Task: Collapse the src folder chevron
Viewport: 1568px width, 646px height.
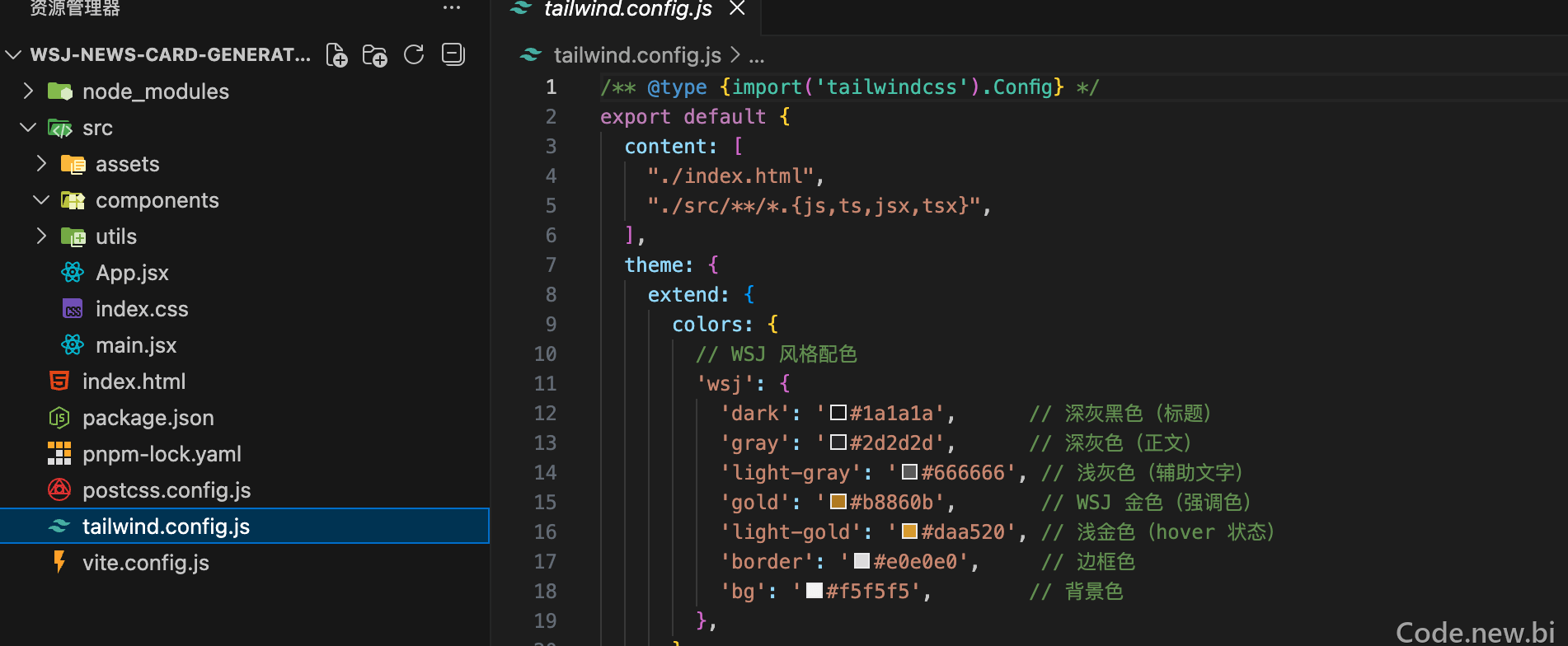Action: (x=28, y=128)
